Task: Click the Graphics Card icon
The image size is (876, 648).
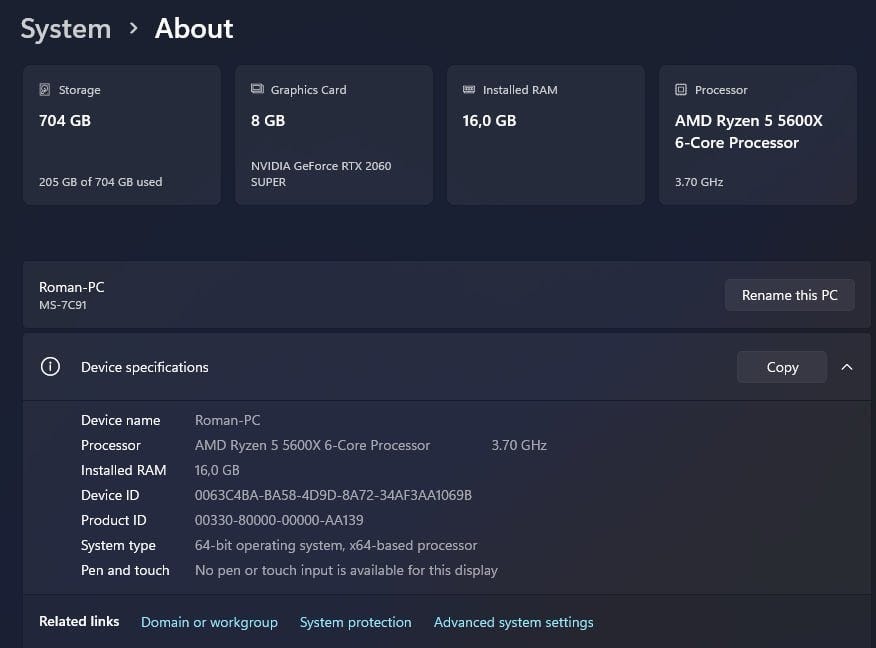Action: pyautogui.click(x=257, y=90)
